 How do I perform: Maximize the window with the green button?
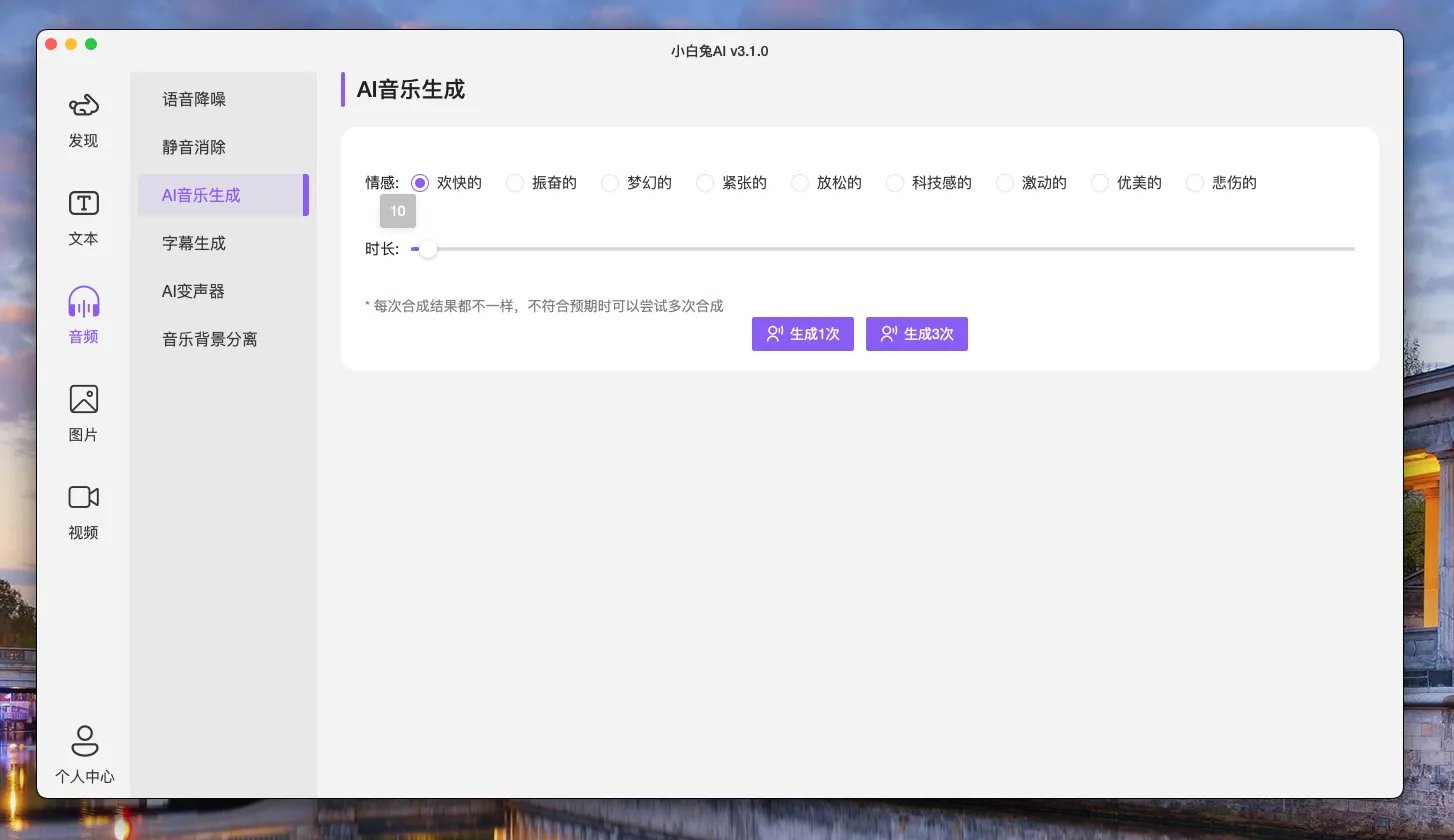point(91,44)
